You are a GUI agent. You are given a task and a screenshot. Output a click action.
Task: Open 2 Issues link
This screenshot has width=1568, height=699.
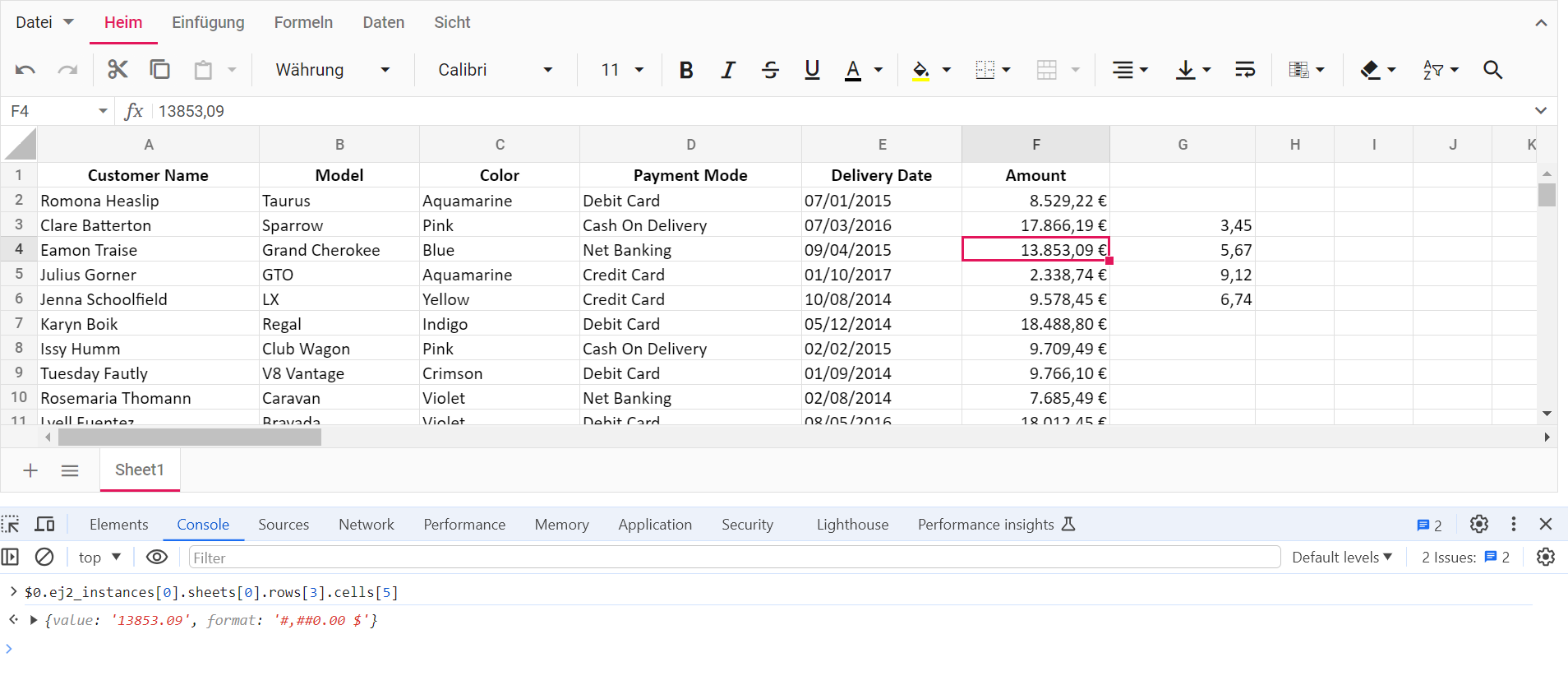(1465, 558)
